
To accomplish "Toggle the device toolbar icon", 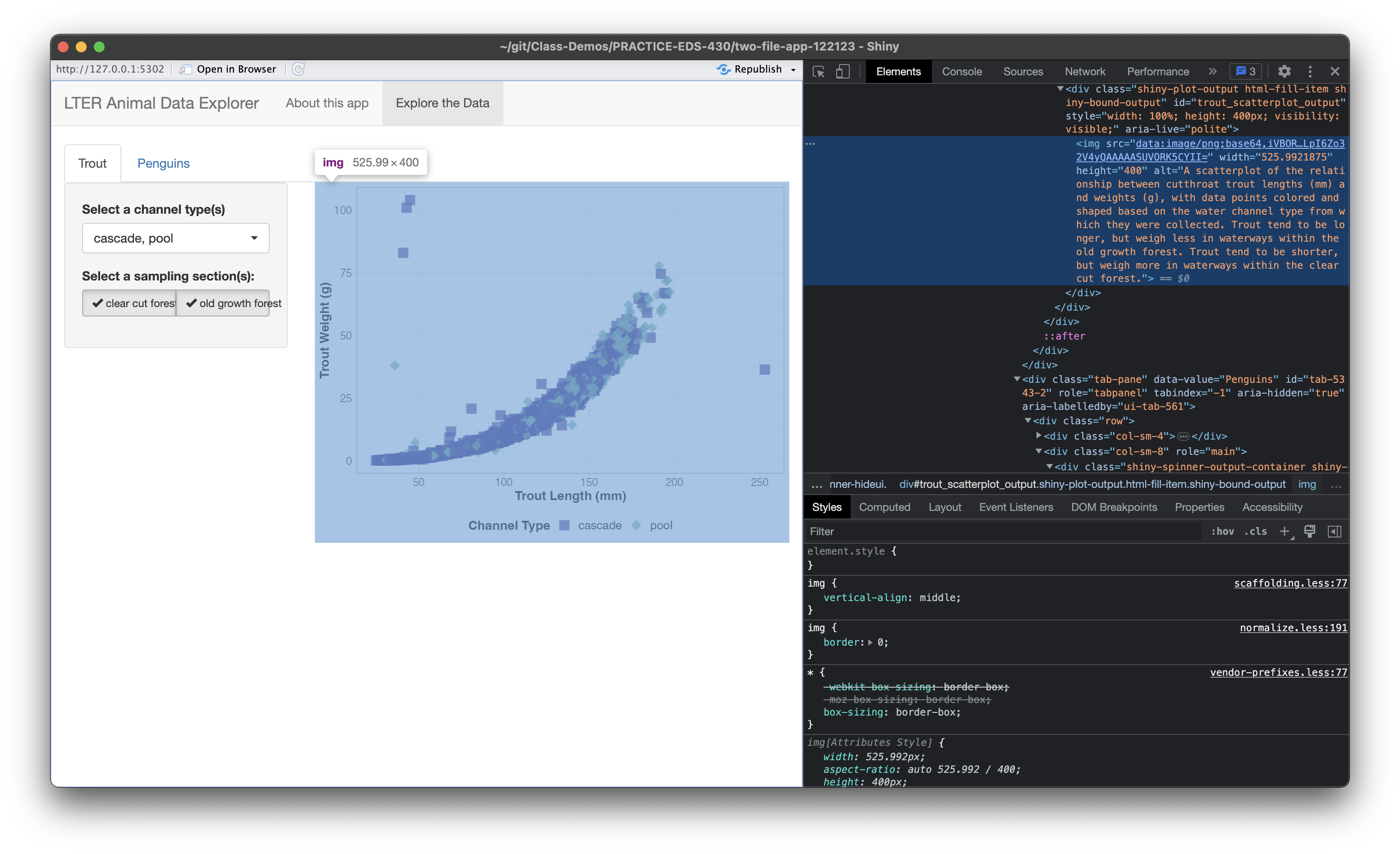I will (843, 72).
